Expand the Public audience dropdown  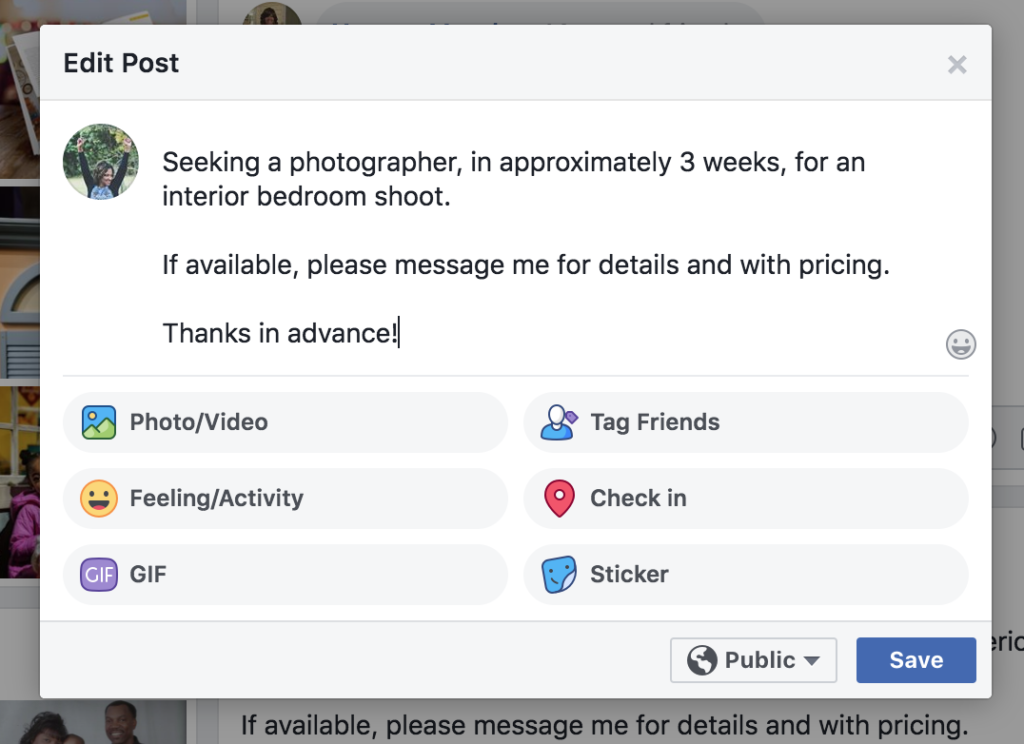click(x=811, y=660)
